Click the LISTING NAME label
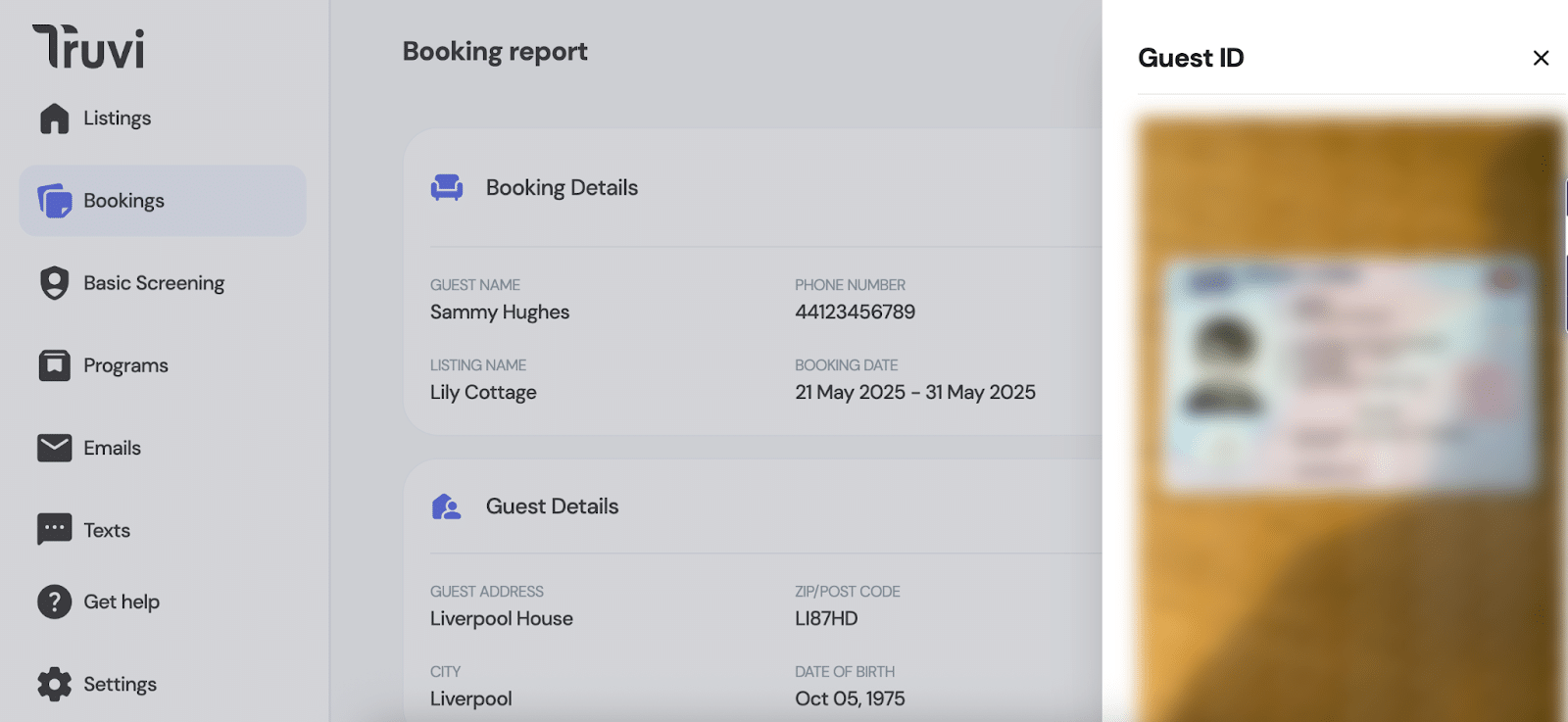1568x722 pixels. click(478, 365)
